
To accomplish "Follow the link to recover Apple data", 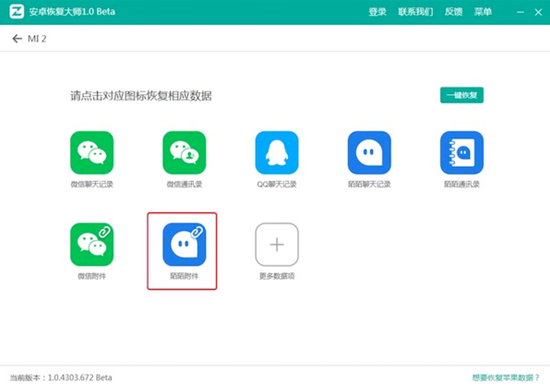I will (505, 377).
